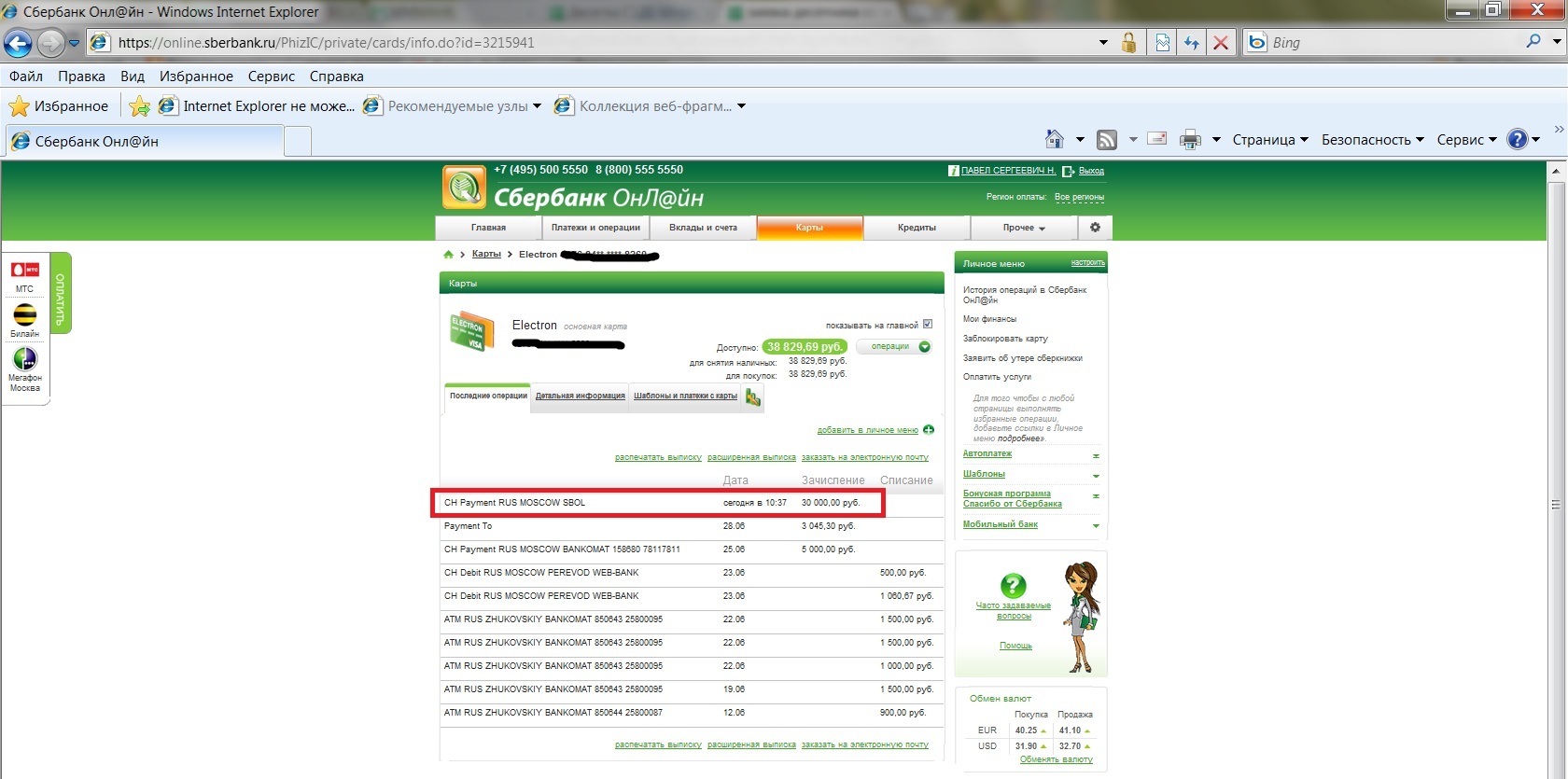Click the Refresh page icon
The image size is (1568, 779).
pyautogui.click(x=1192, y=43)
